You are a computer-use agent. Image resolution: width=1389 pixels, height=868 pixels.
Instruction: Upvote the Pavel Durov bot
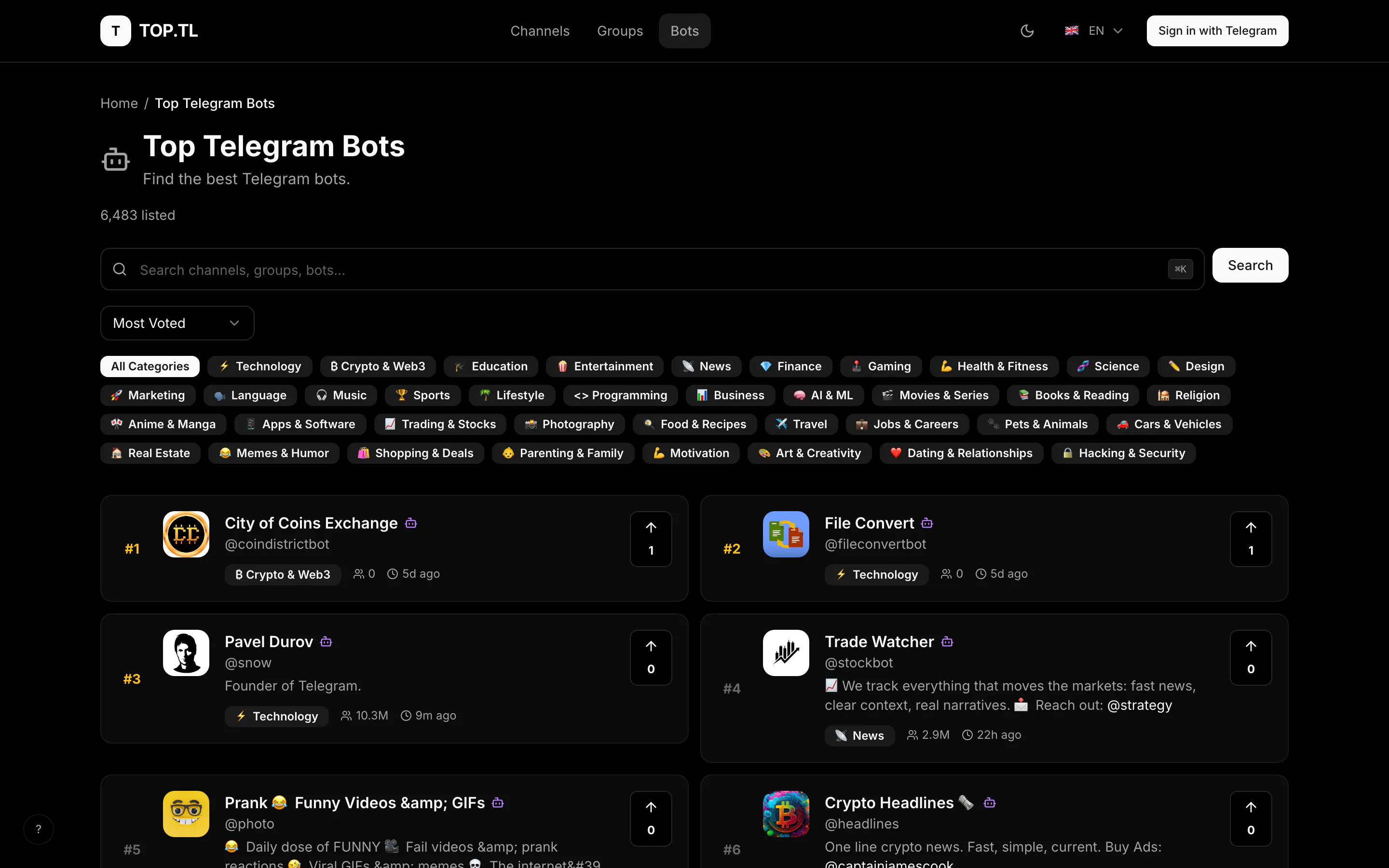651,658
